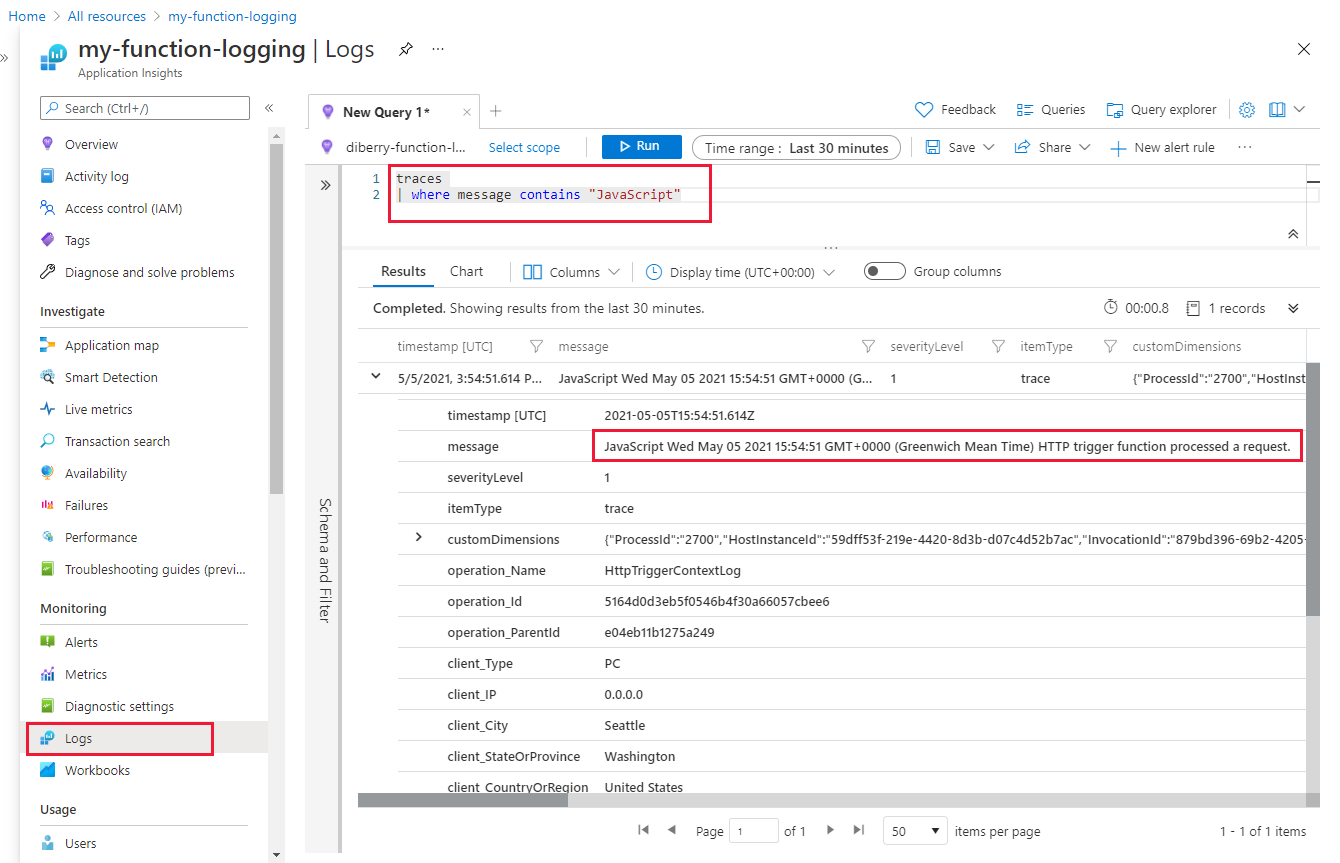Open Smart Detection

tap(111, 377)
